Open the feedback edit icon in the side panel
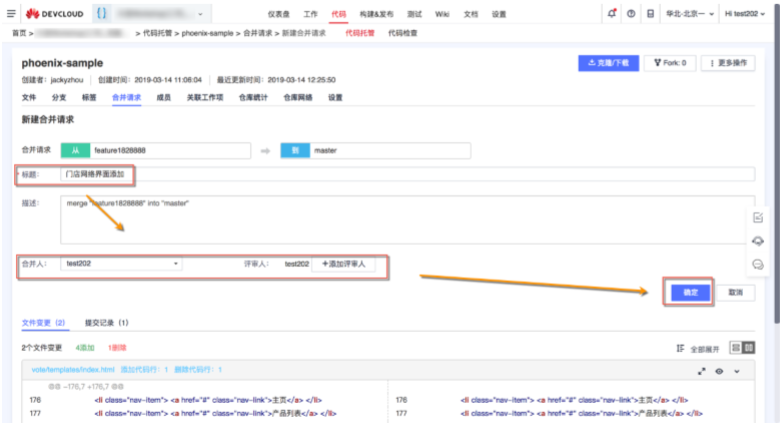The height and width of the screenshot is (429, 782). click(758, 217)
